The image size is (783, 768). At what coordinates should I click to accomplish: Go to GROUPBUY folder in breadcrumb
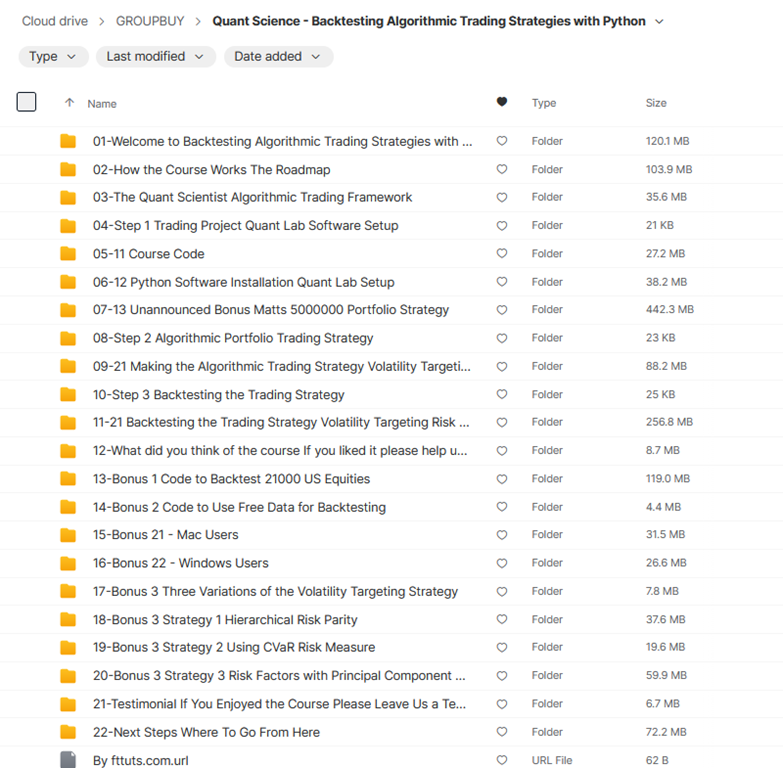(x=149, y=21)
